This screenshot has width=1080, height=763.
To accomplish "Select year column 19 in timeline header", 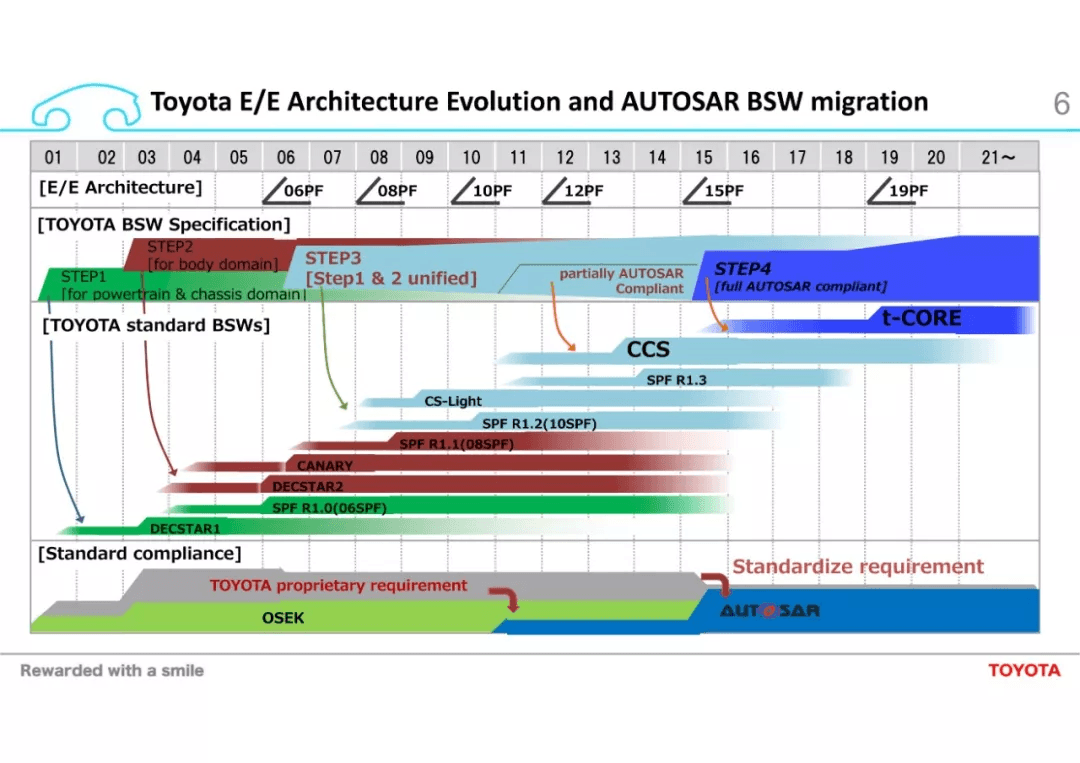I will point(889,157).
